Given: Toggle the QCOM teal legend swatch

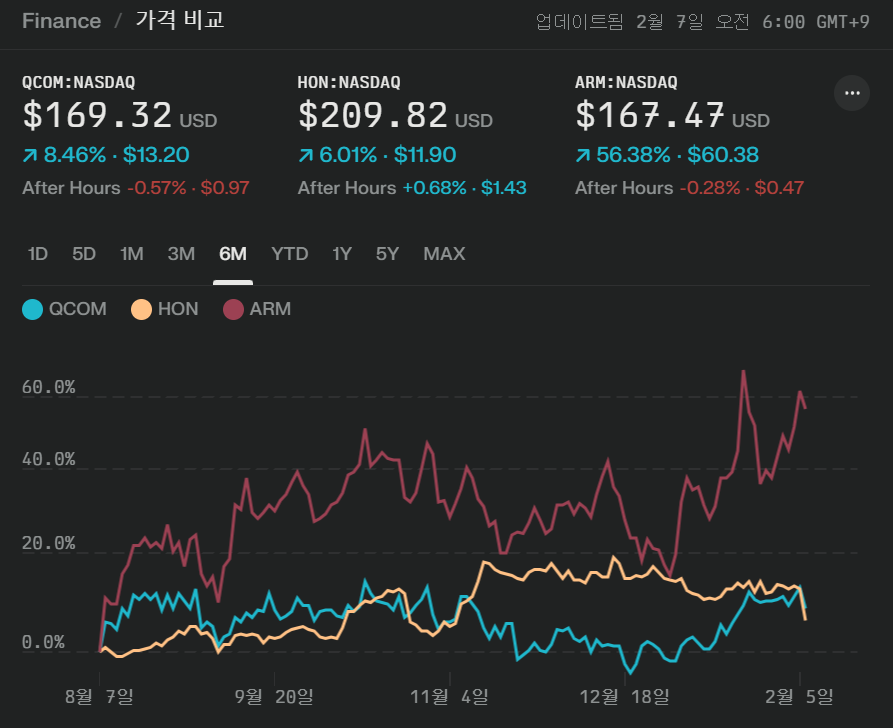Looking at the screenshot, I should (x=32, y=309).
